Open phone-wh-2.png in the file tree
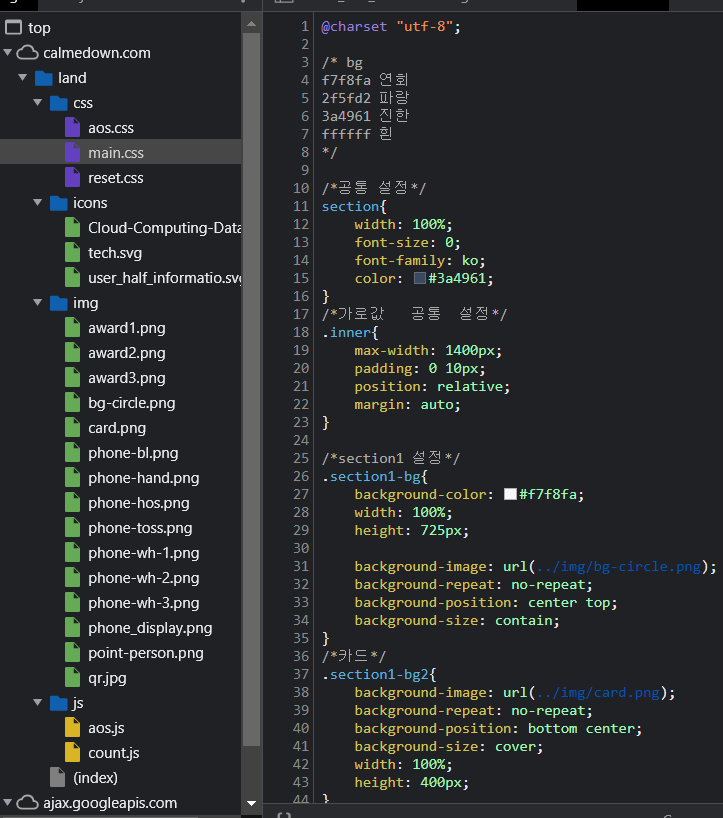 143,579
